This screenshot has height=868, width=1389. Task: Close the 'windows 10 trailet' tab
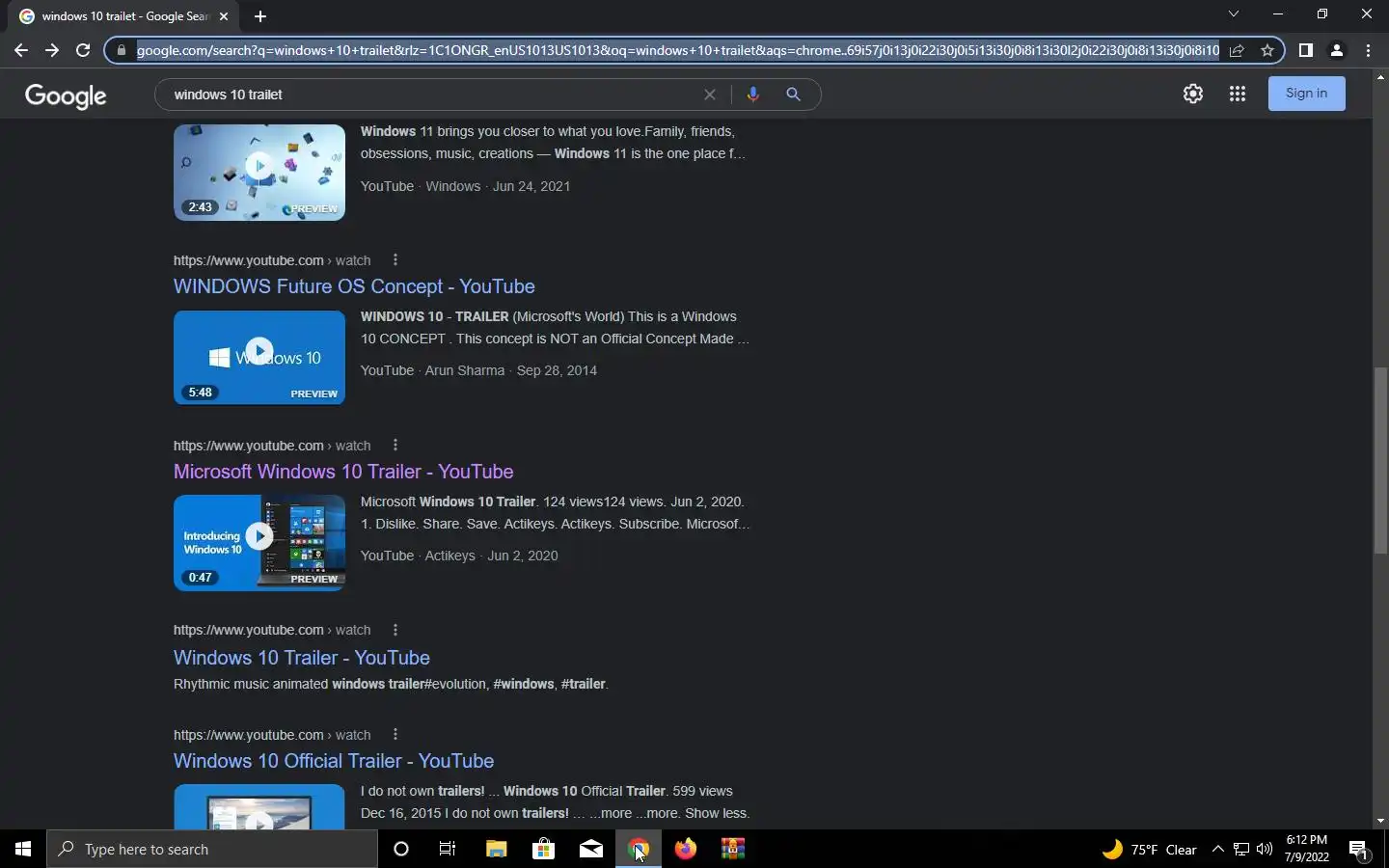pyautogui.click(x=224, y=16)
